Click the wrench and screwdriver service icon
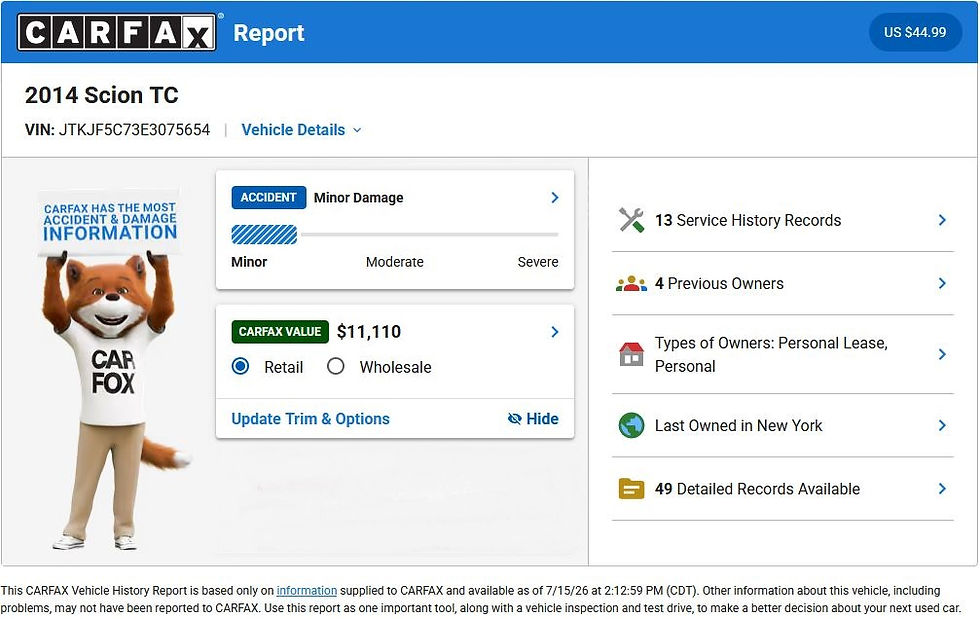 click(x=631, y=220)
